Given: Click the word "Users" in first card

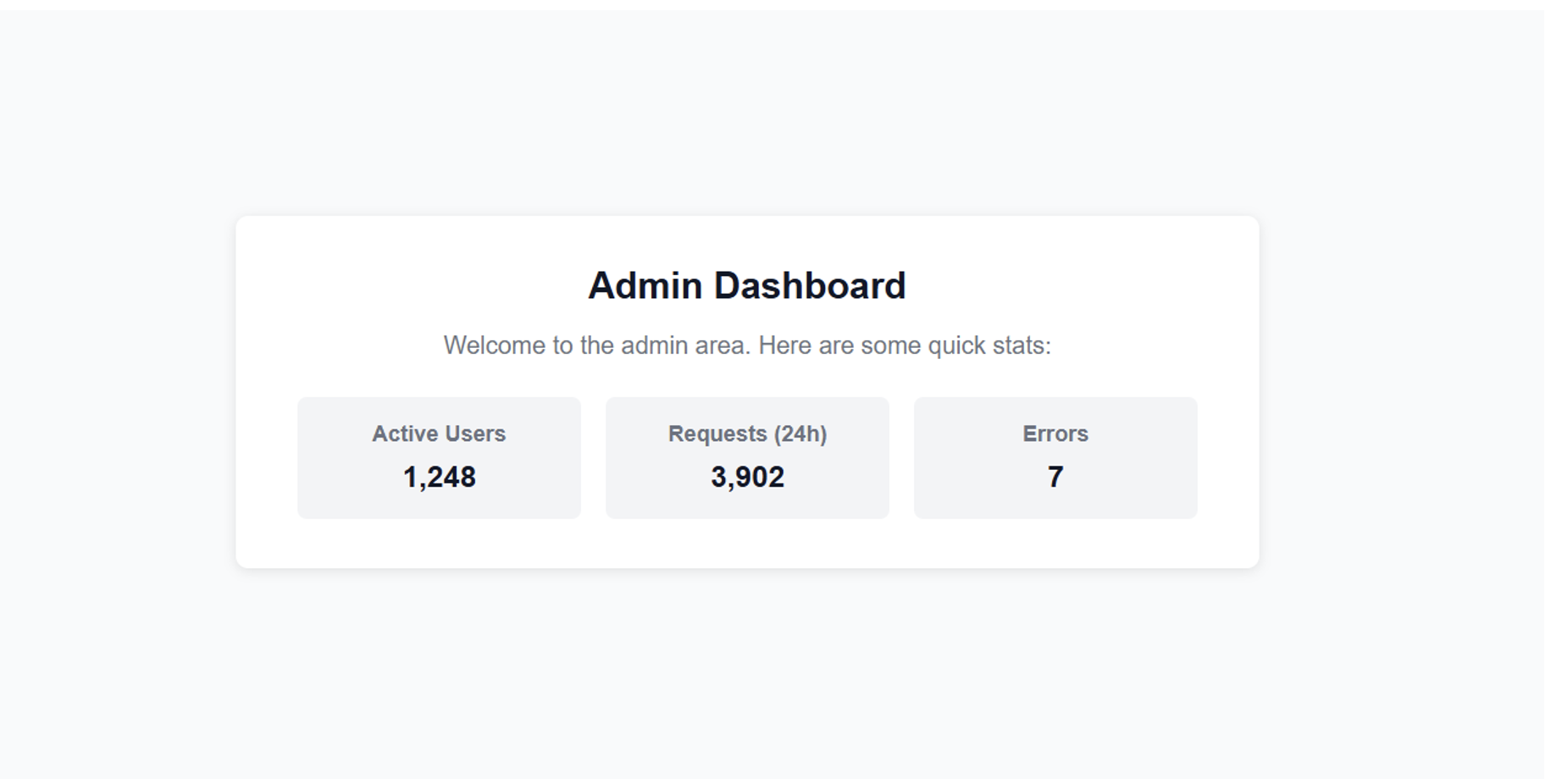Looking at the screenshot, I should [x=475, y=433].
